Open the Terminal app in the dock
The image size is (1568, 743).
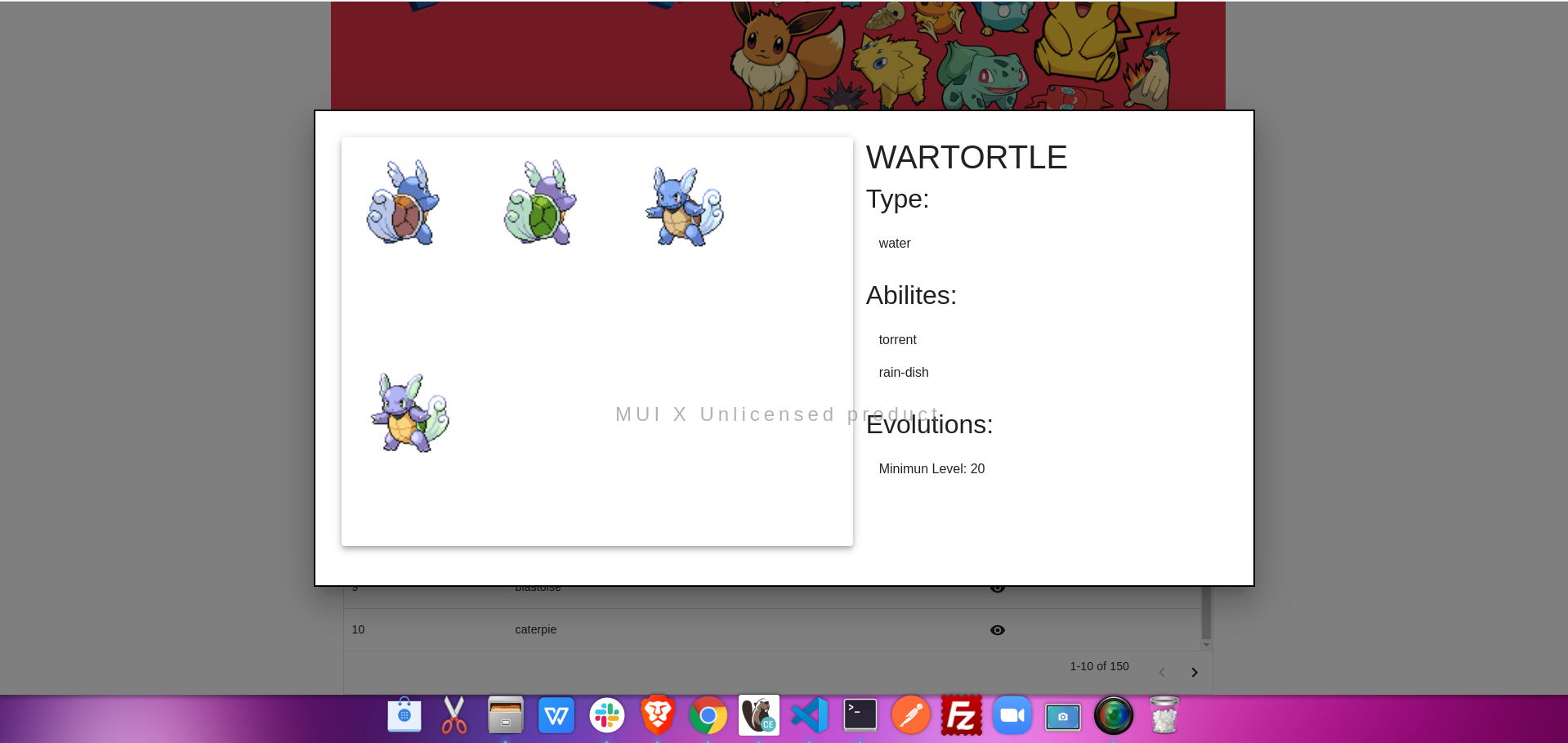(x=860, y=715)
